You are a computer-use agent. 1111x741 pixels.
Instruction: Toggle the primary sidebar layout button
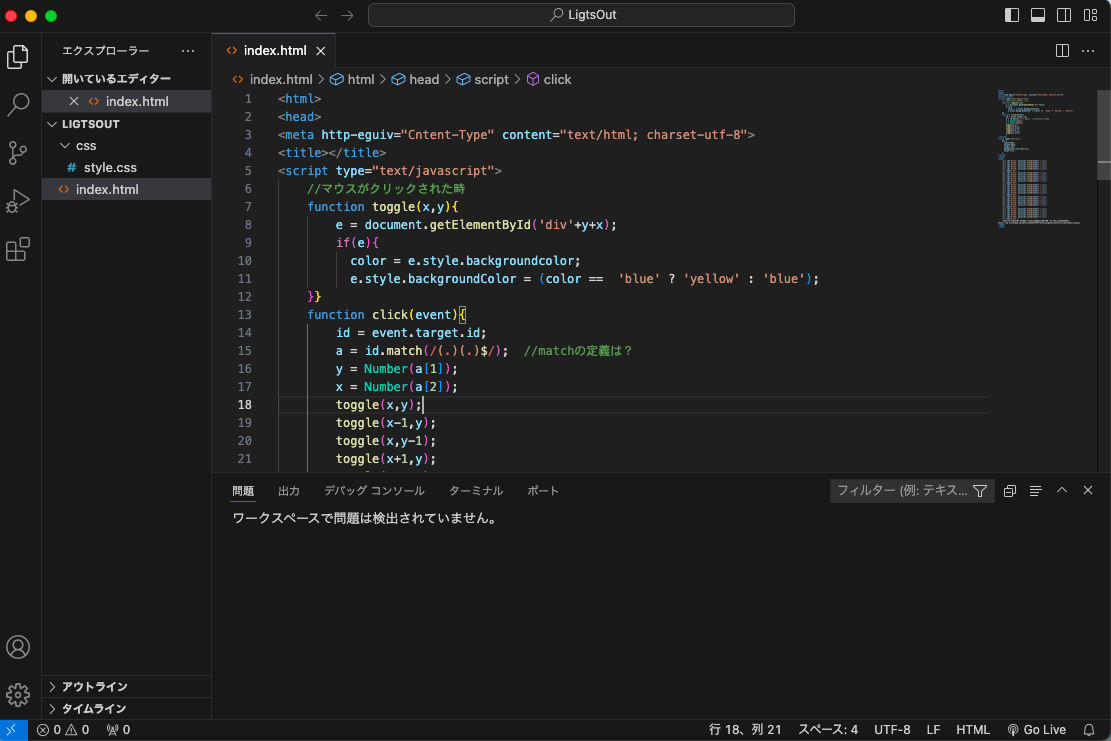(1013, 15)
